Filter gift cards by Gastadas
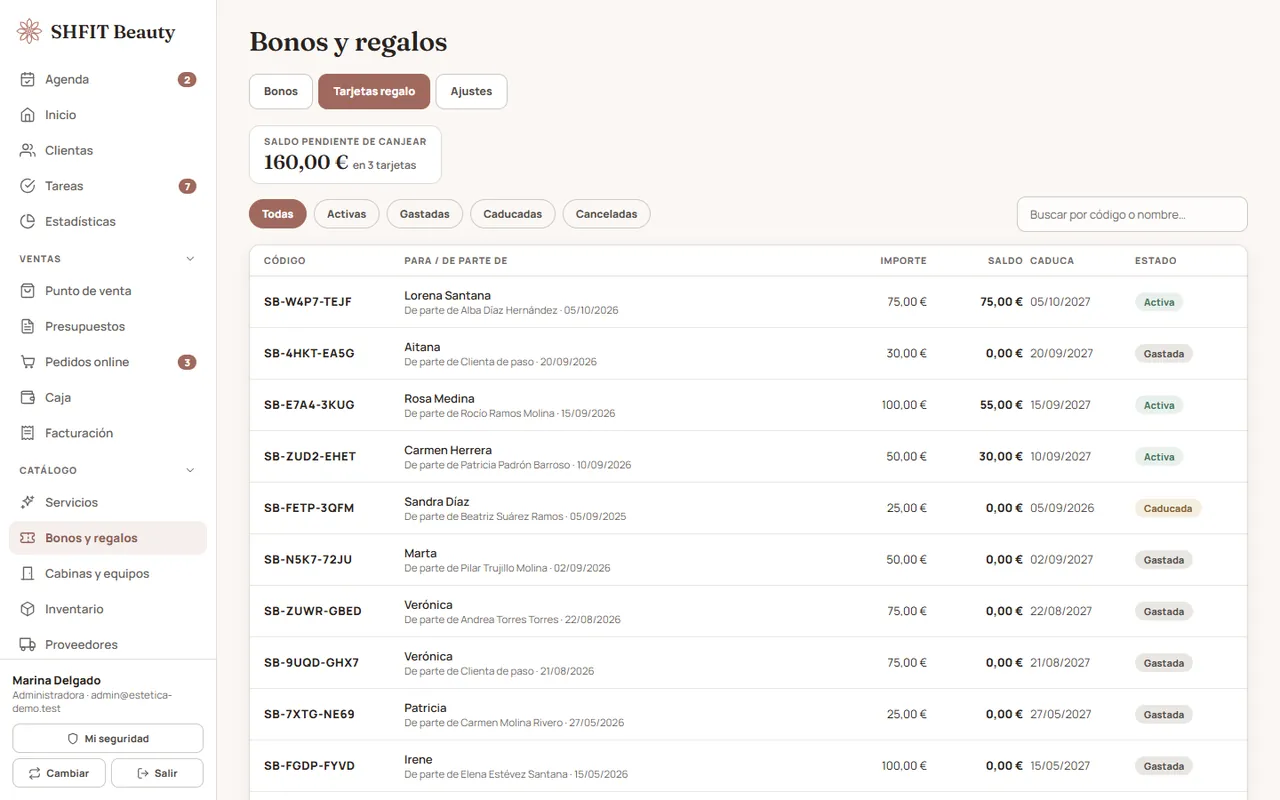Viewport: 1280px width, 800px height. (425, 214)
